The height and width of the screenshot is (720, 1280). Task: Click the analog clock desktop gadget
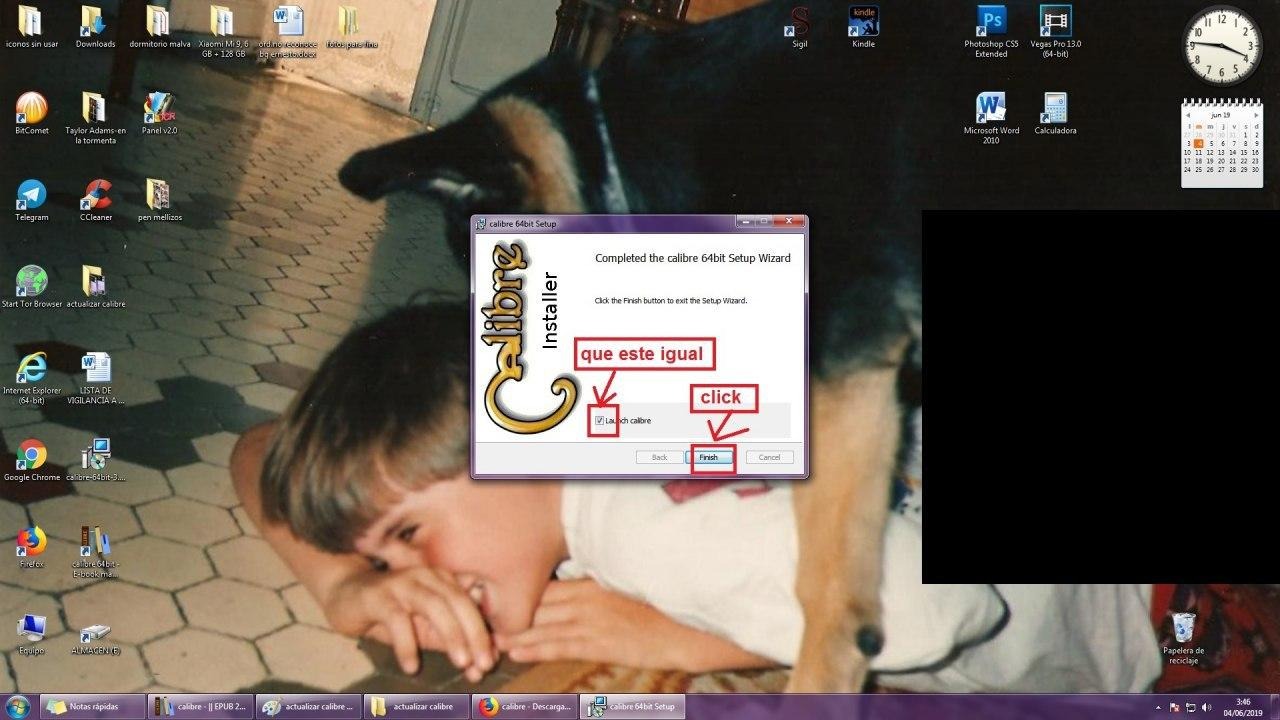click(x=1220, y=46)
